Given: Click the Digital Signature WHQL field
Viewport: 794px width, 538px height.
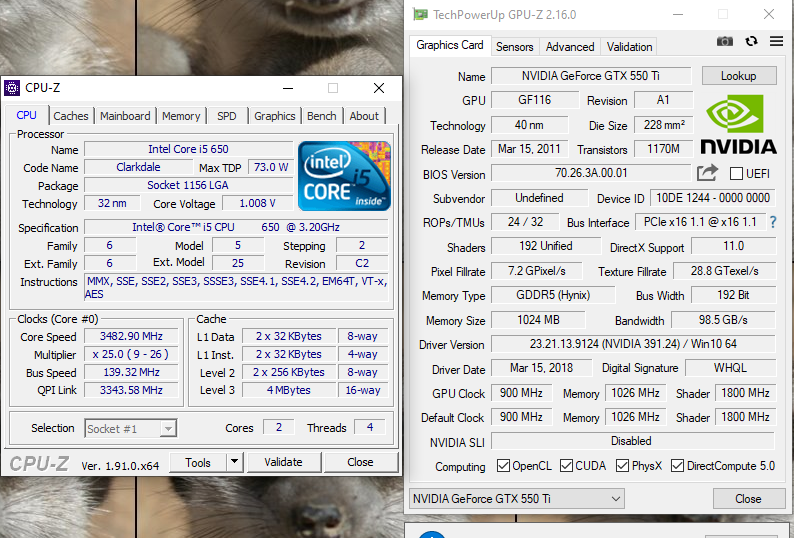Looking at the screenshot, I should 730,368.
